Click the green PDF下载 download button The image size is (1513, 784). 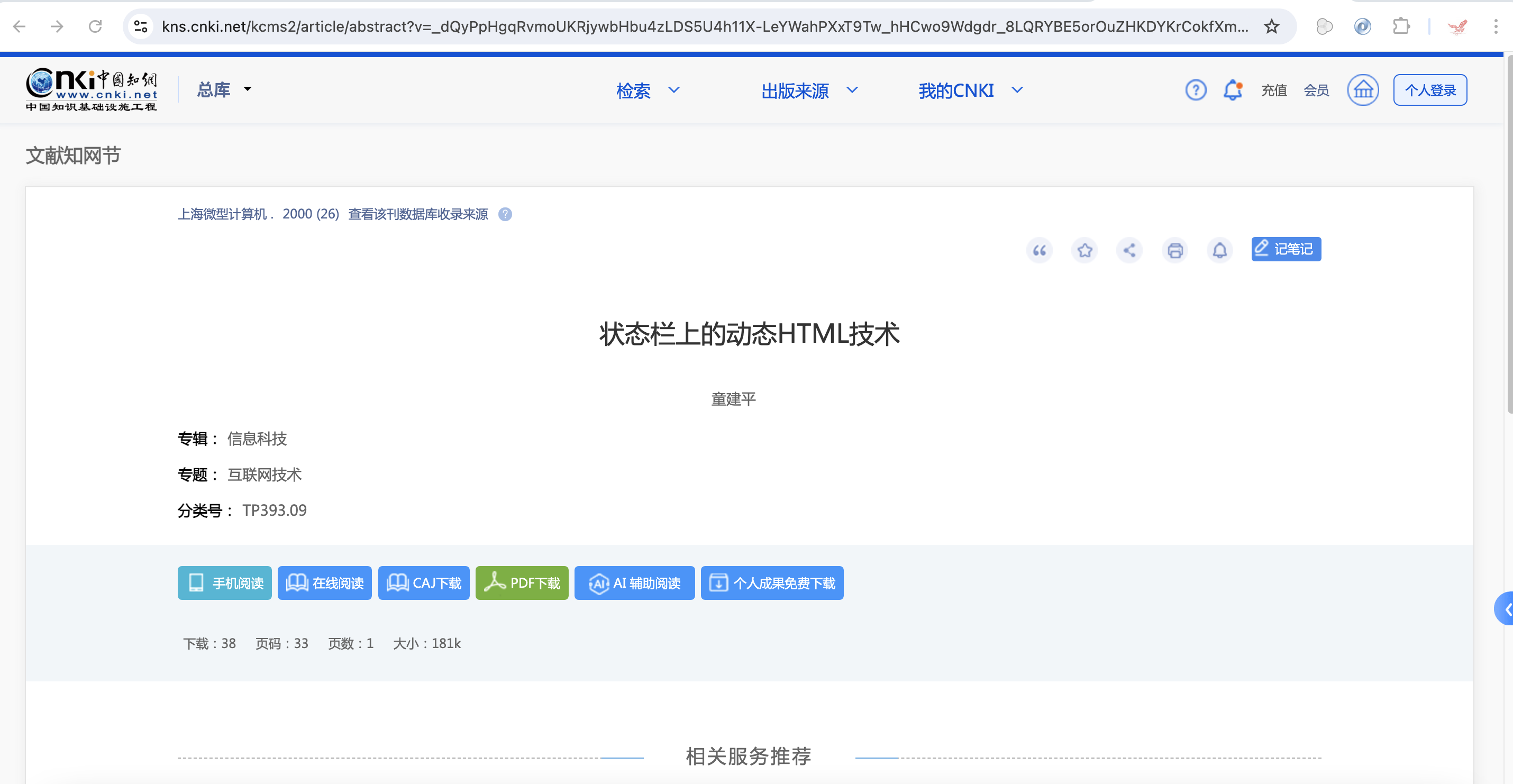click(522, 582)
